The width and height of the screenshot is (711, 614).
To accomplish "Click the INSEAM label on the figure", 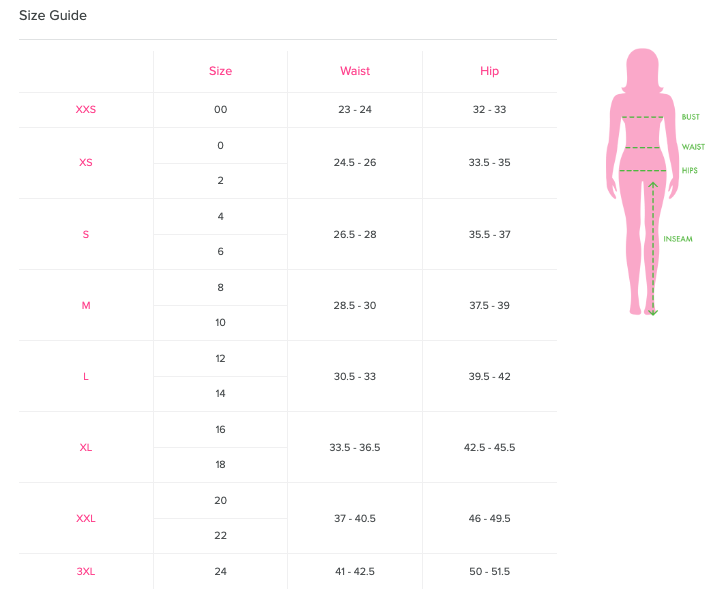I will [x=678, y=239].
